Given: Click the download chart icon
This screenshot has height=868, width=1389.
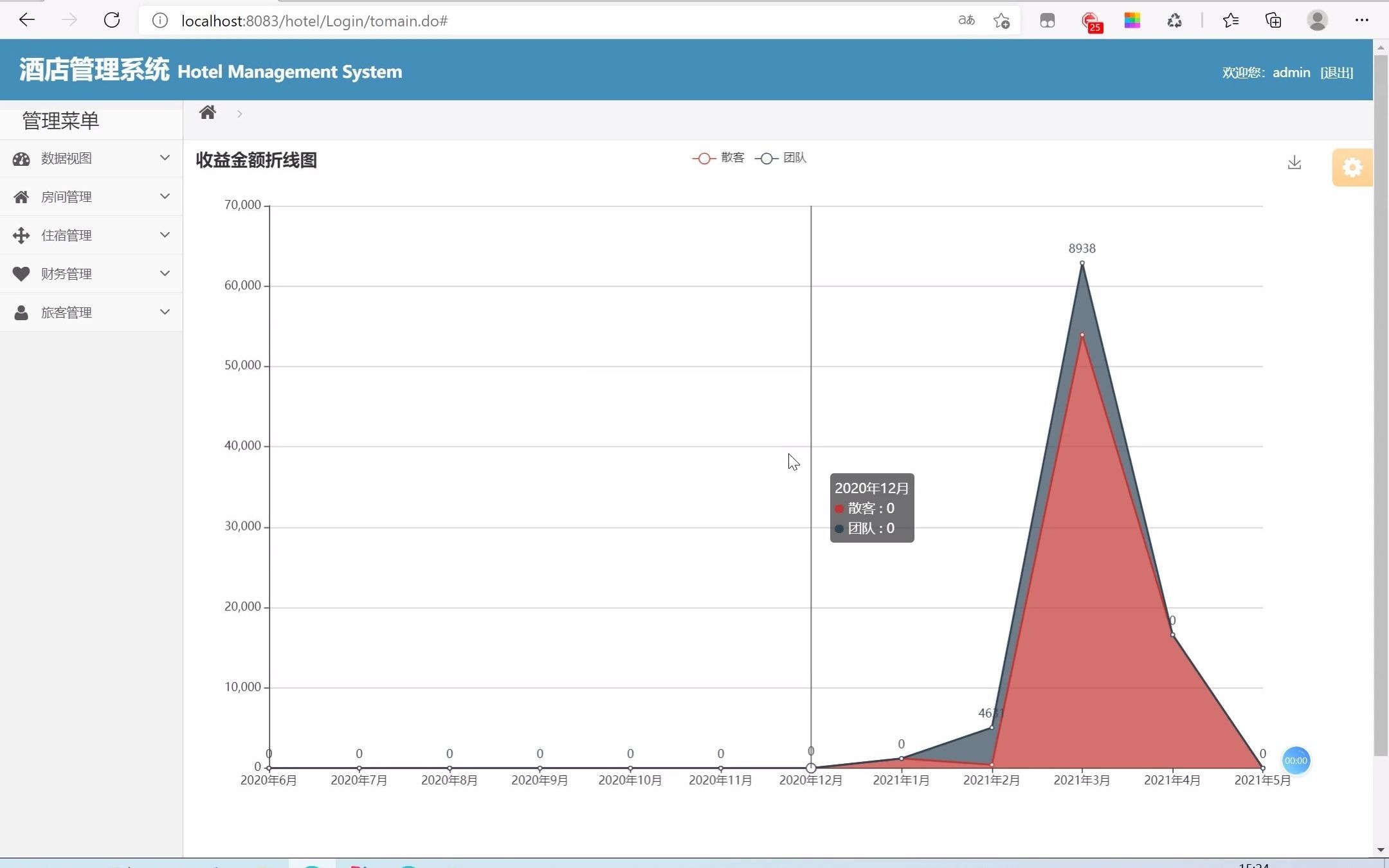Looking at the screenshot, I should pos(1295,162).
